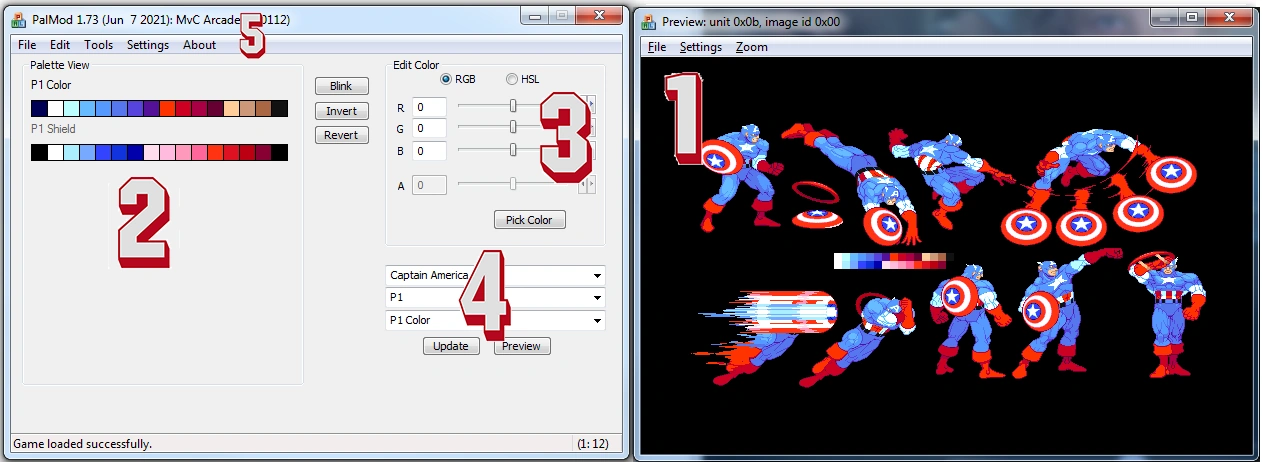Click the R channel slider thumb
Screen dimensions: 1262x462
[513, 106]
